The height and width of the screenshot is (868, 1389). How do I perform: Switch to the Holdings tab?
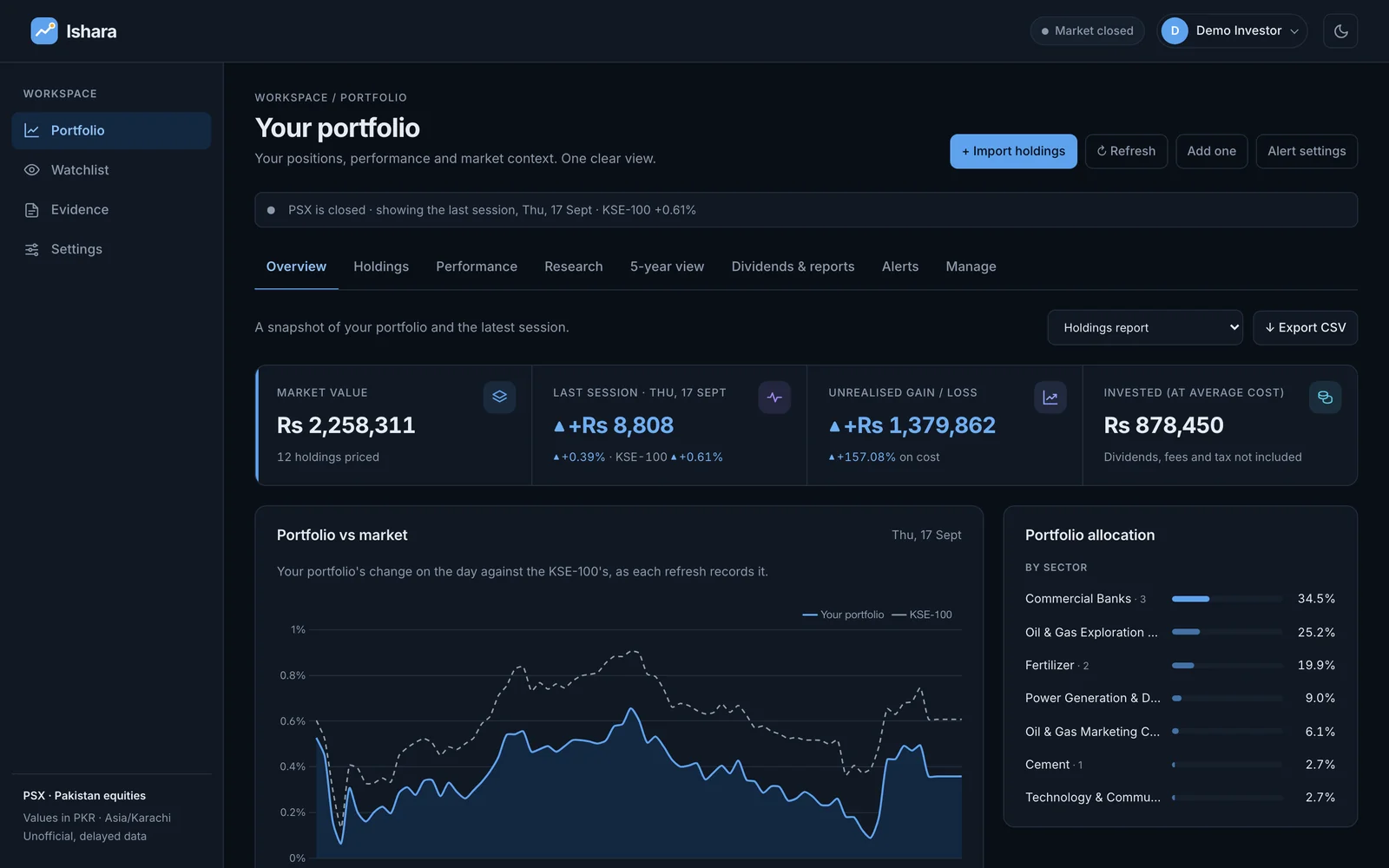(381, 266)
